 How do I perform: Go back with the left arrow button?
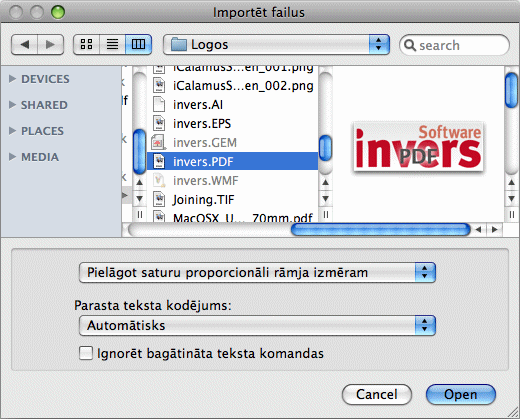coord(24,44)
